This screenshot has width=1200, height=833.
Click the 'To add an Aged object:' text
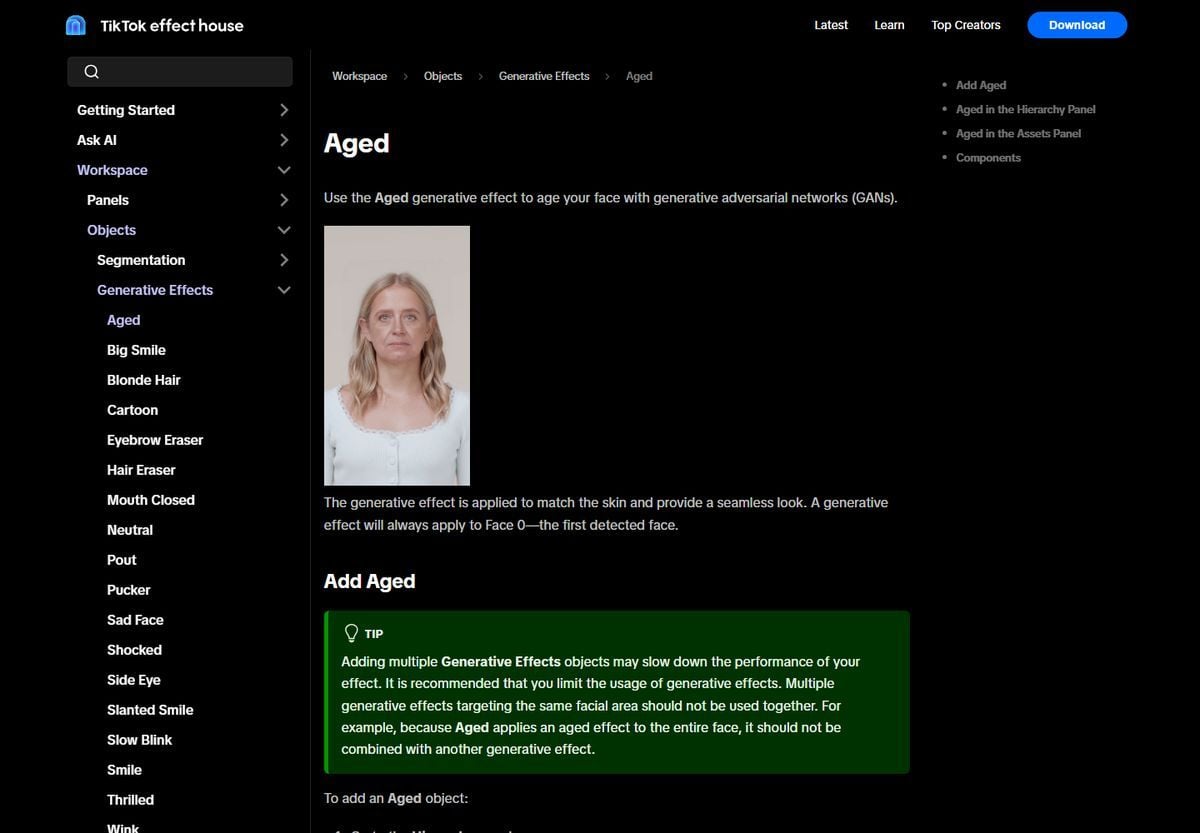[x=396, y=798]
